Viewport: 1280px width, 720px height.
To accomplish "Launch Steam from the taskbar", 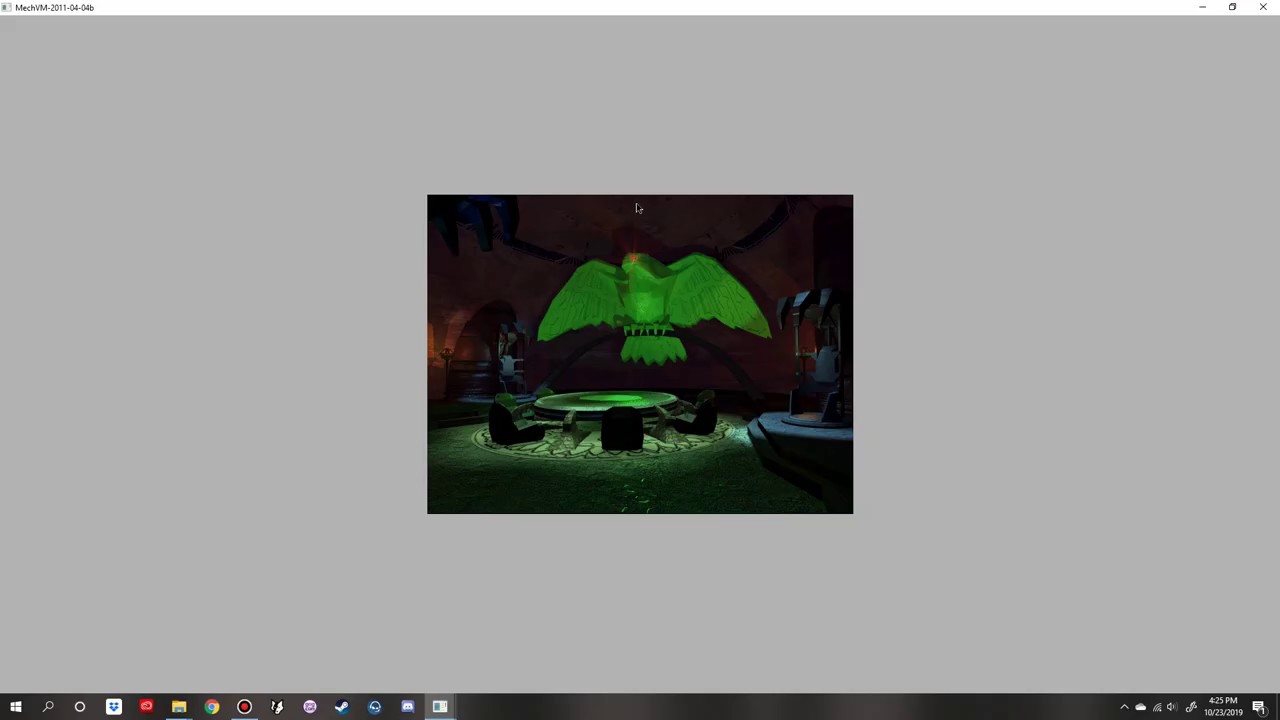I will point(342,707).
